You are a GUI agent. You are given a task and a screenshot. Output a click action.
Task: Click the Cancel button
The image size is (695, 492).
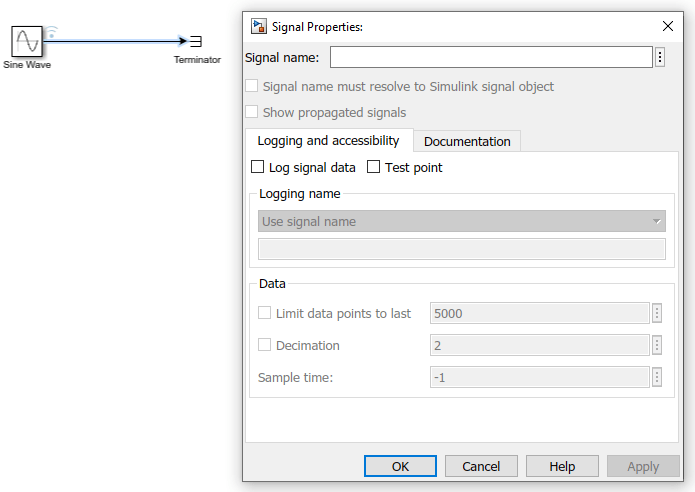point(481,466)
